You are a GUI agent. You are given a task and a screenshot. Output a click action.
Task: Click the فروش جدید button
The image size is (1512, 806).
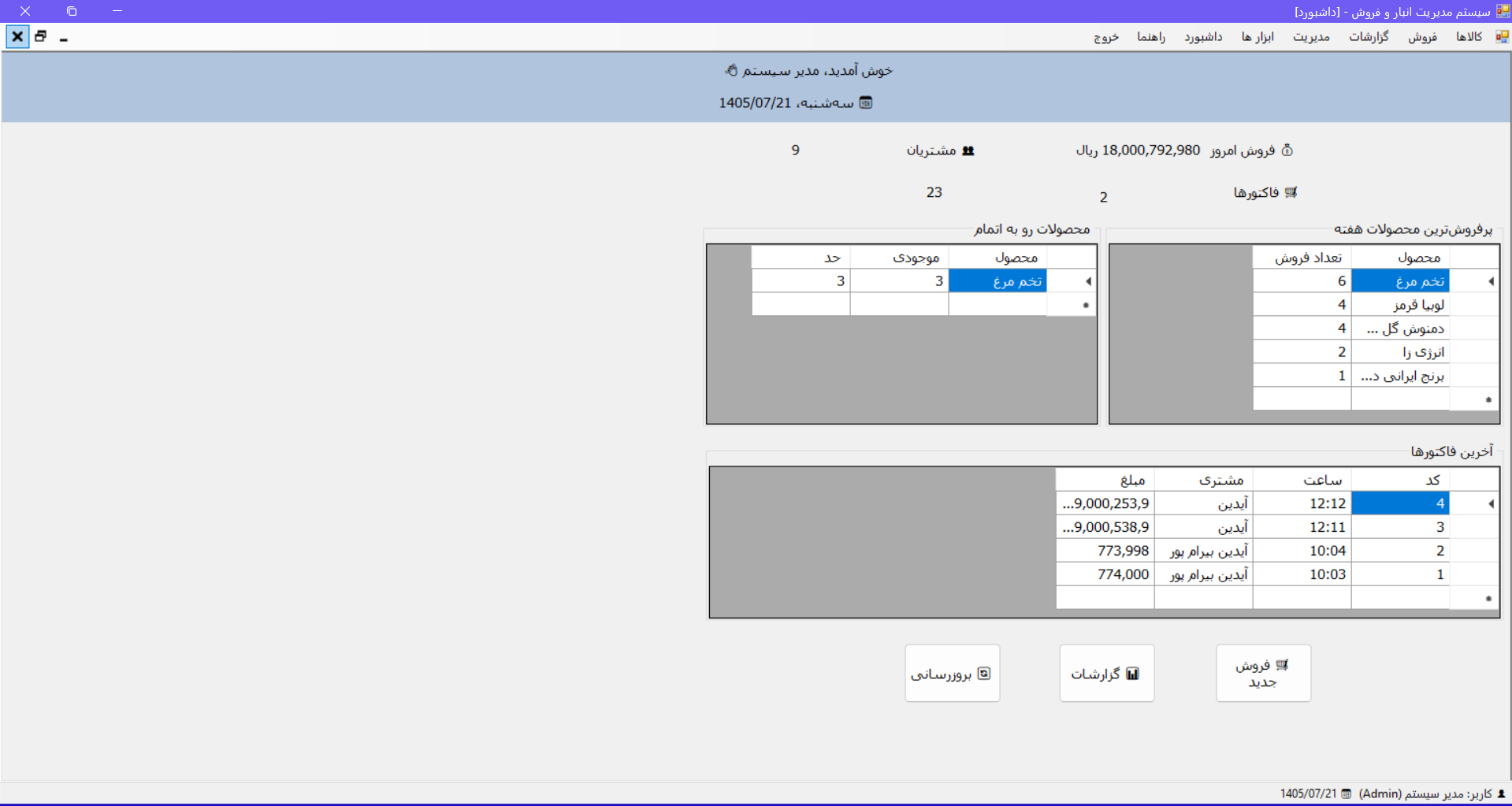click(x=1263, y=673)
